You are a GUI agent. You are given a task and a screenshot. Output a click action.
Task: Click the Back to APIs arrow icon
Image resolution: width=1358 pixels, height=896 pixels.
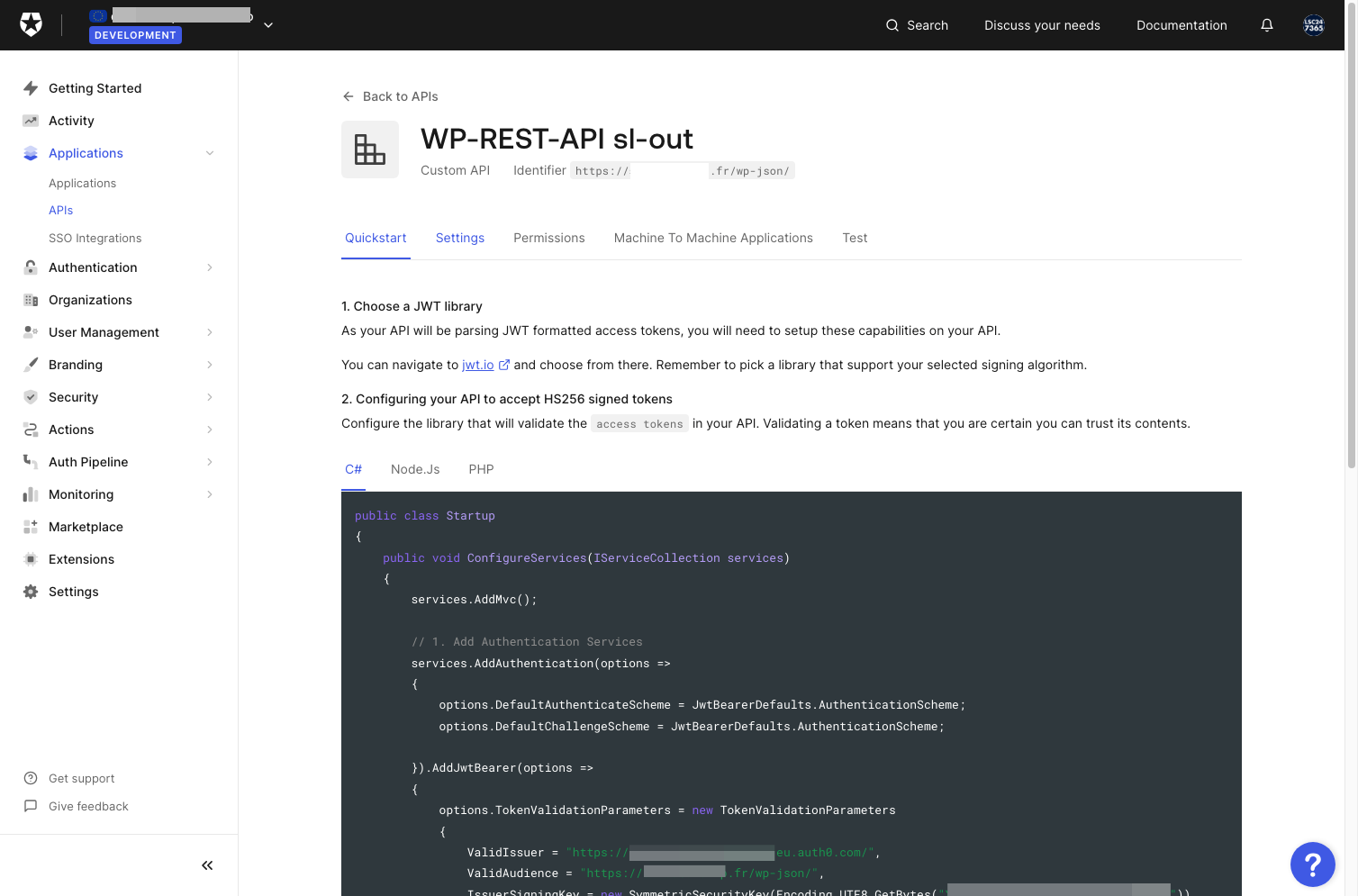click(349, 96)
